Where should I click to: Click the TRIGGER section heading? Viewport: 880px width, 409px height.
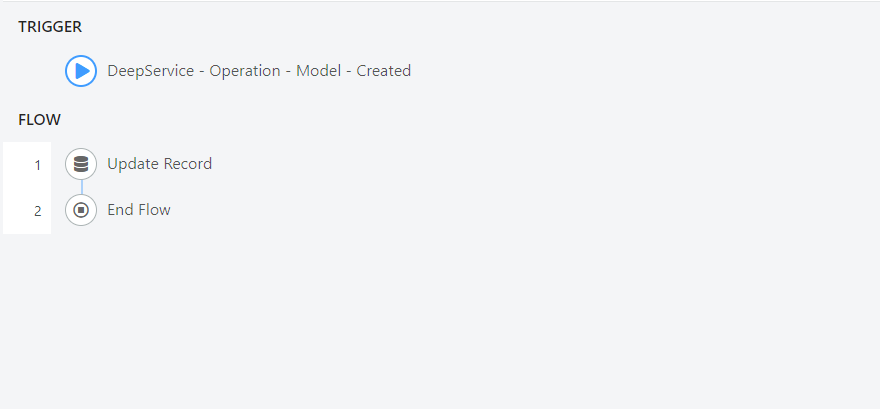tap(50, 27)
